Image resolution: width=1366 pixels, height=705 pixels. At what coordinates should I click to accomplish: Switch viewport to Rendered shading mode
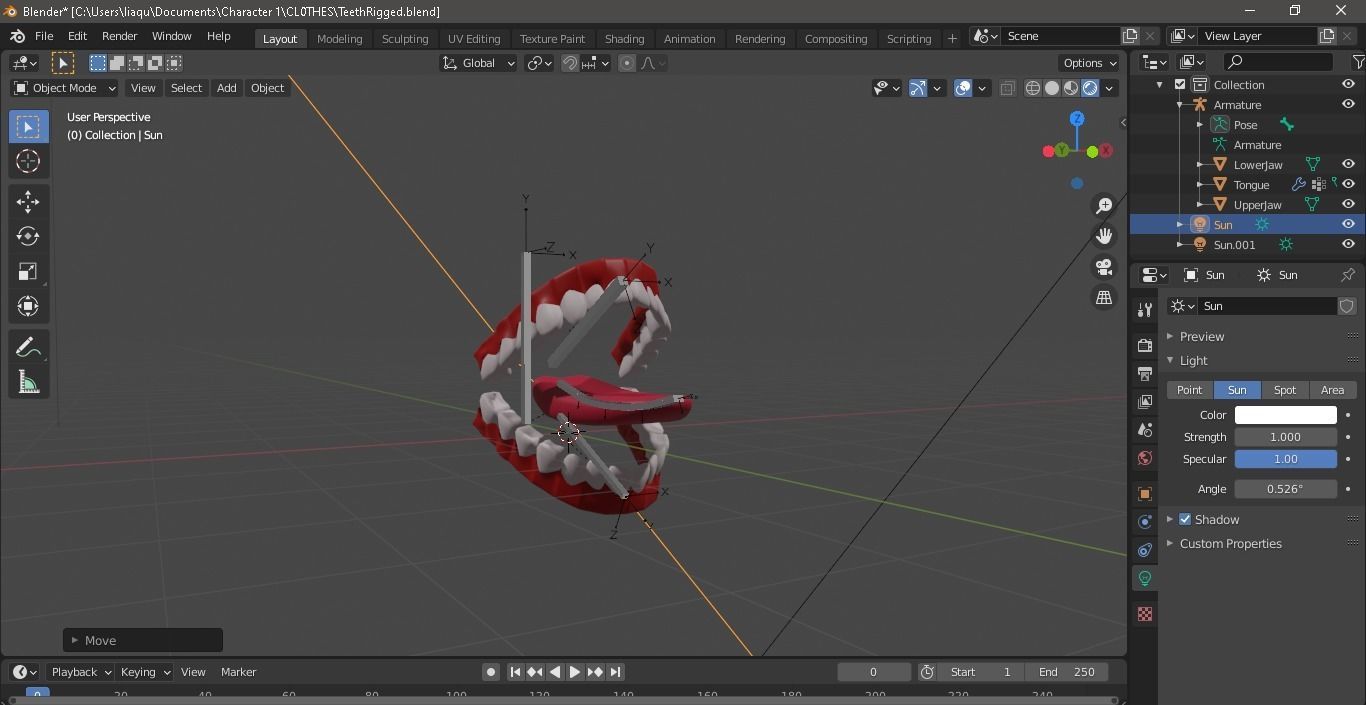pos(1089,88)
